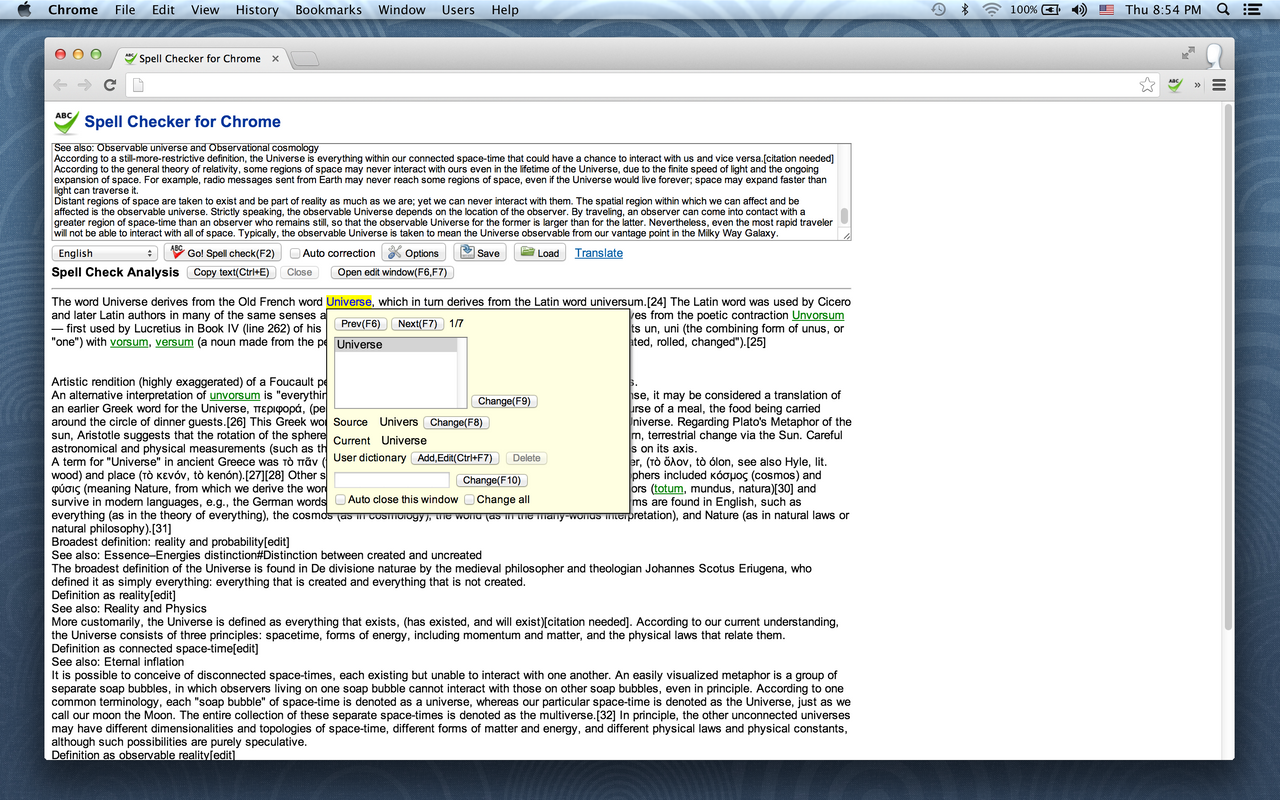This screenshot has width=1280, height=800.
Task: Open Spotlight search from the menu bar
Action: click(x=1222, y=9)
